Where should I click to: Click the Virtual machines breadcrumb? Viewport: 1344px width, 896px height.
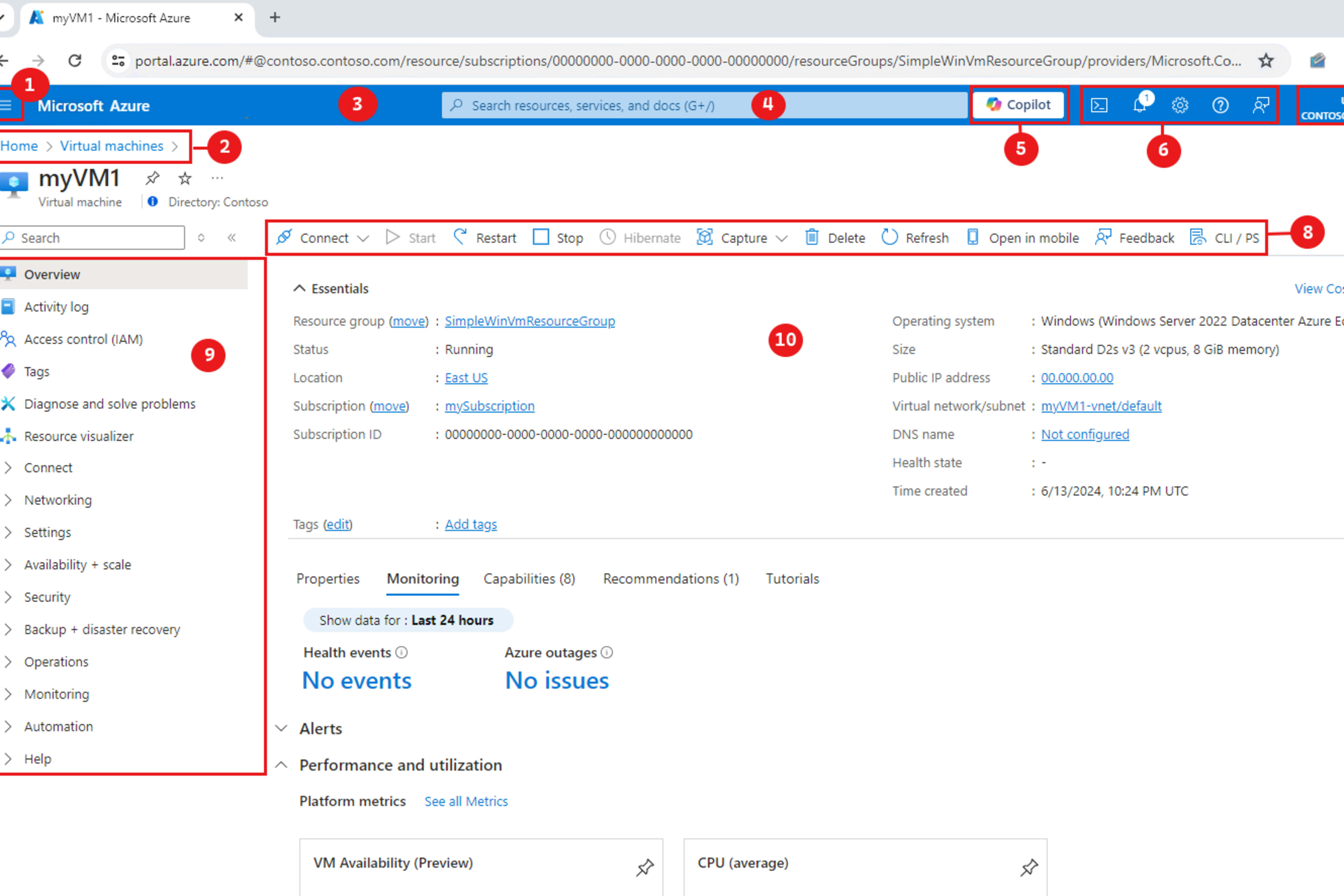pos(111,146)
